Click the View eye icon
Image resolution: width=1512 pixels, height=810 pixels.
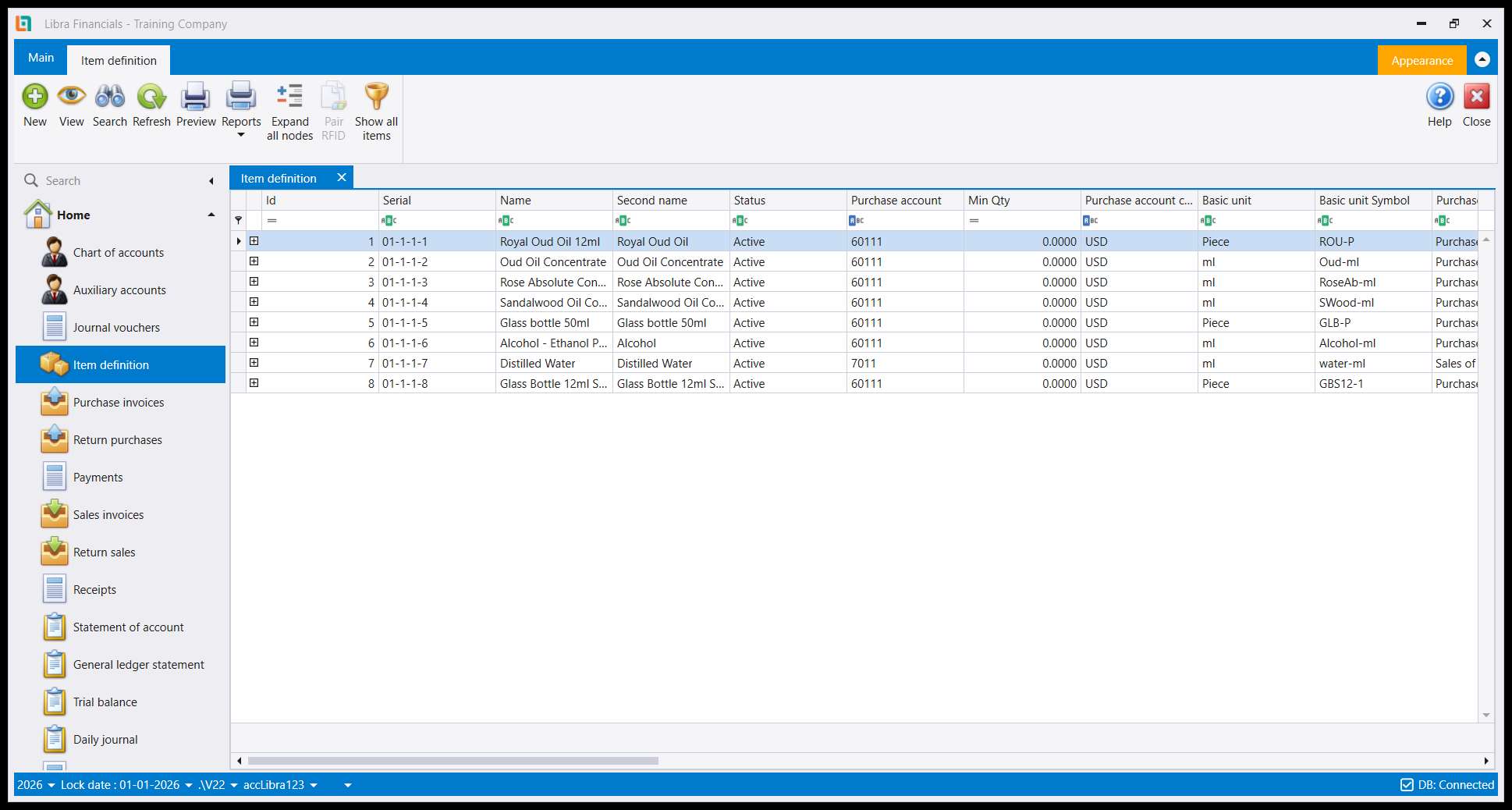coord(71,105)
